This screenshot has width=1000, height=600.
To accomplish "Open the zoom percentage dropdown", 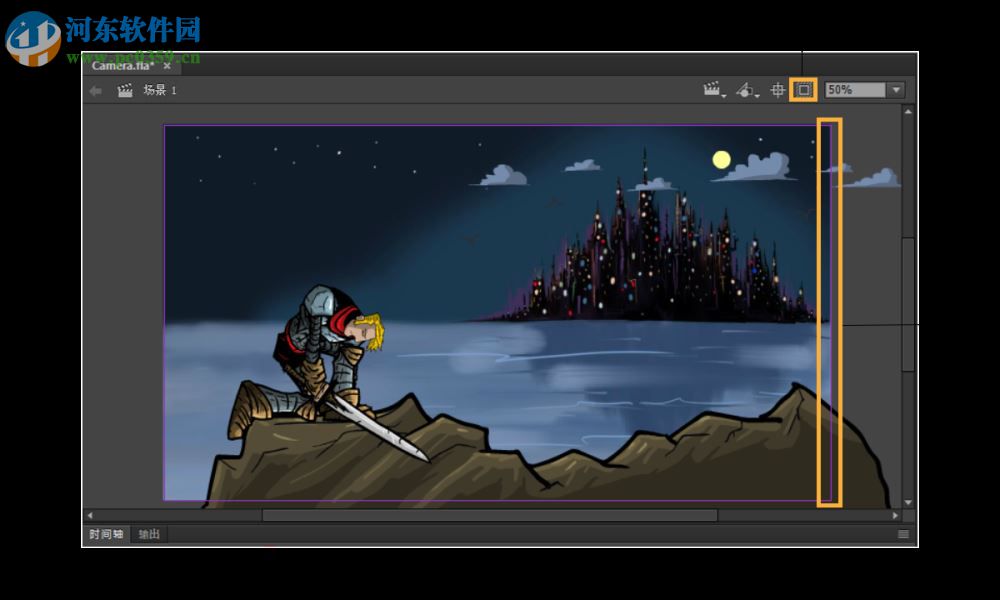I will [x=893, y=89].
